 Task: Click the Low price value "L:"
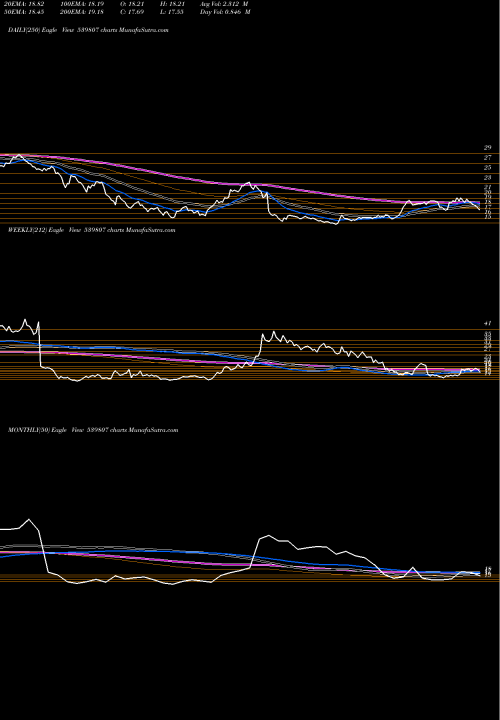click(x=172, y=11)
